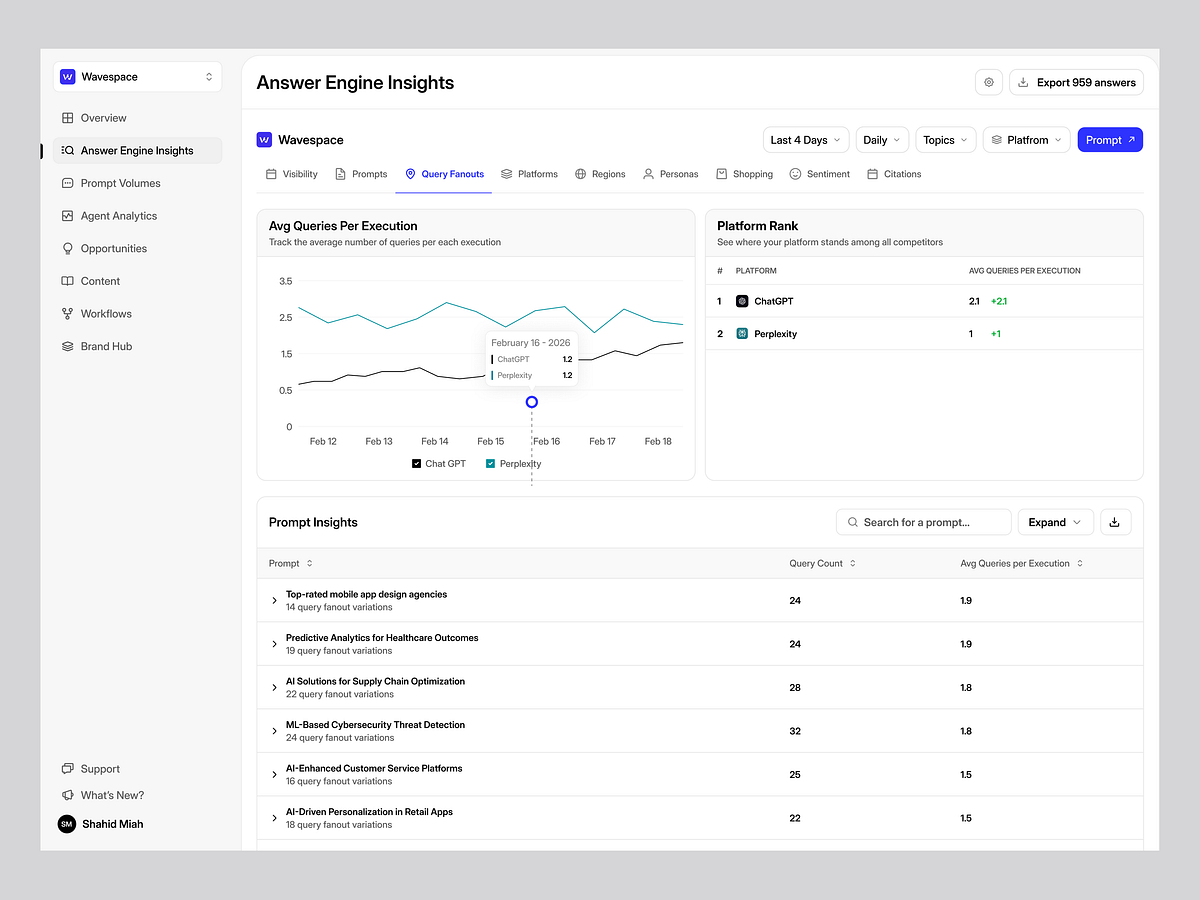1200x900 pixels.
Task: Uncheck the Perplexity legend checkbox
Action: [x=491, y=464]
